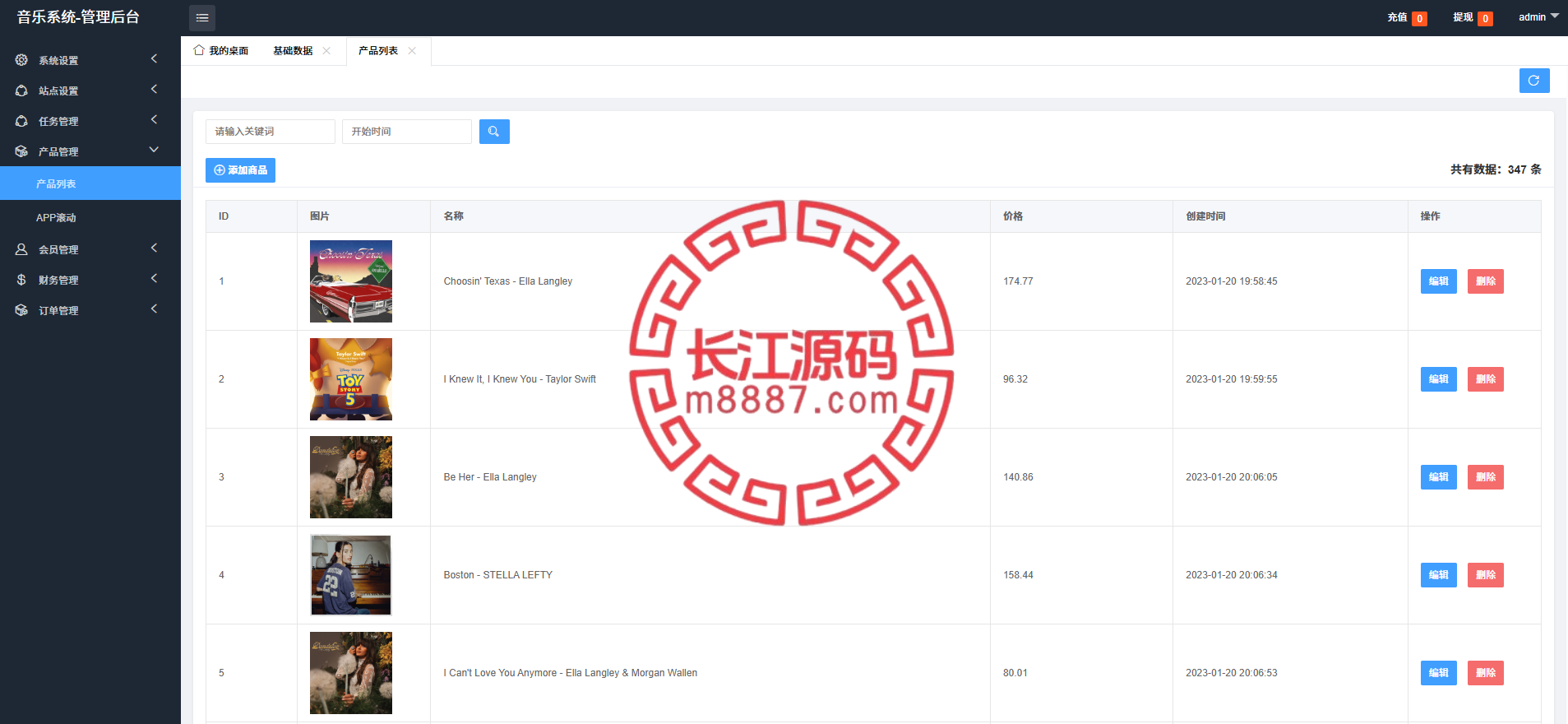The image size is (1568, 724).
Task: Click the price value 96.32
Action: pyautogui.click(x=1015, y=379)
